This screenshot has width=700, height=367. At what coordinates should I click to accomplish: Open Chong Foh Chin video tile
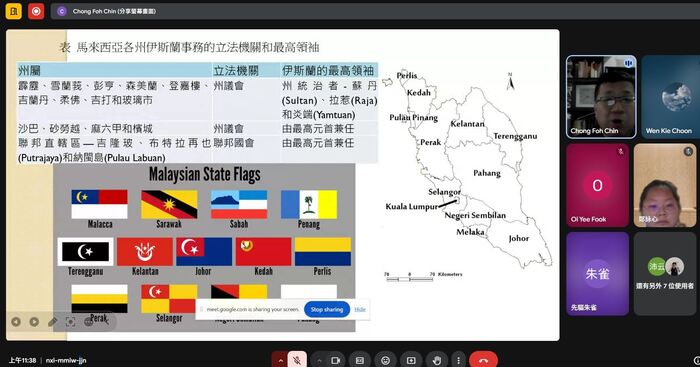(x=601, y=96)
